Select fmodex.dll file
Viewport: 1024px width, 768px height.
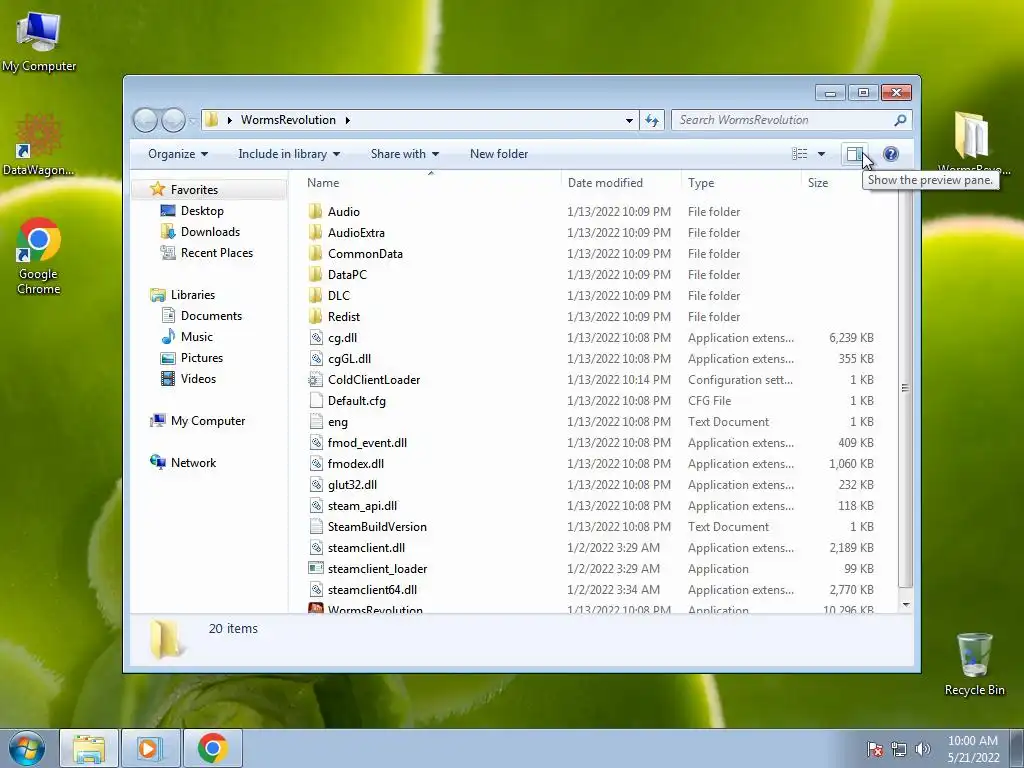pyautogui.click(x=356, y=464)
